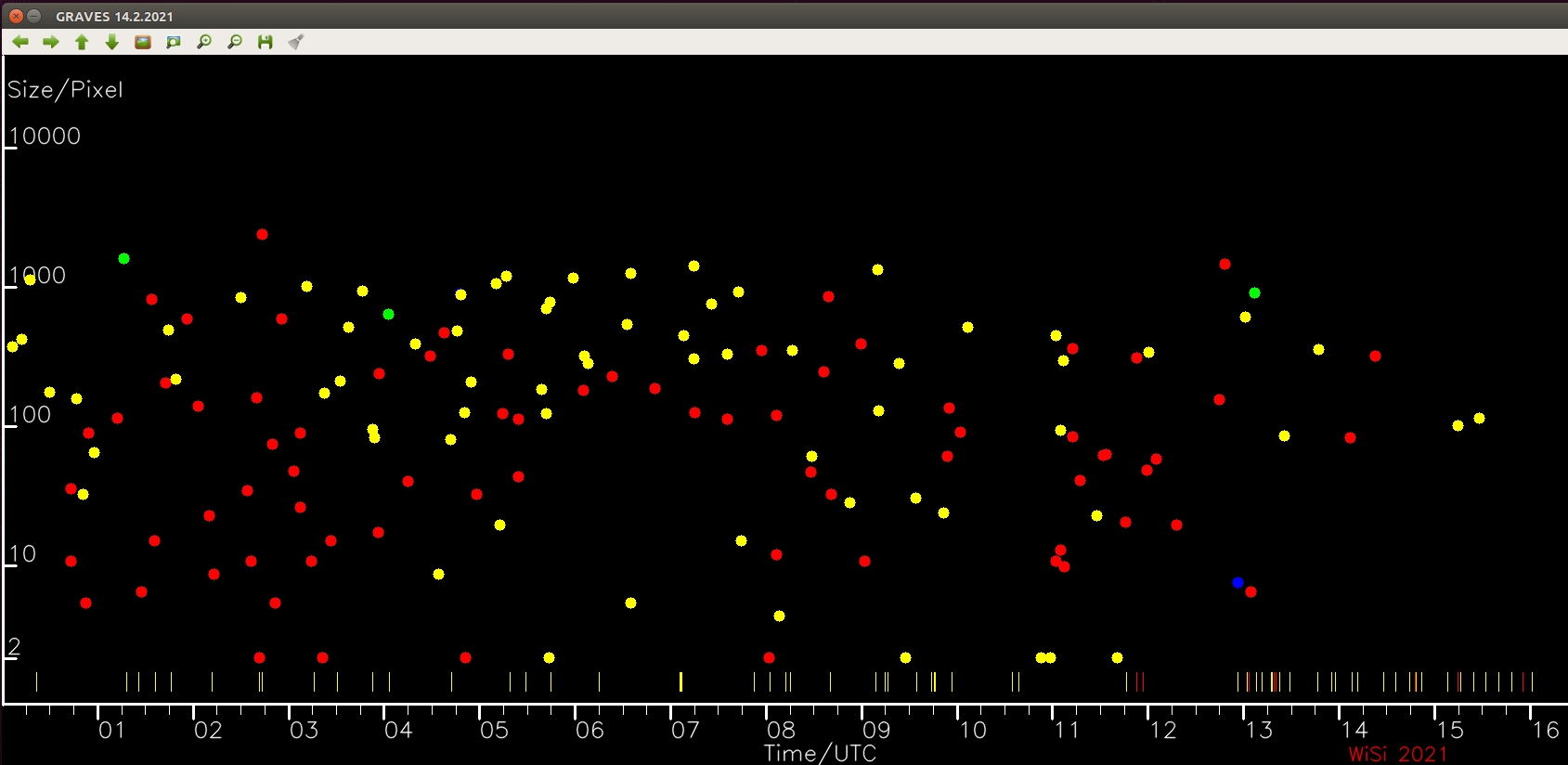
Task: Click the 13 hour label on time axis
Action: pyautogui.click(x=1259, y=731)
